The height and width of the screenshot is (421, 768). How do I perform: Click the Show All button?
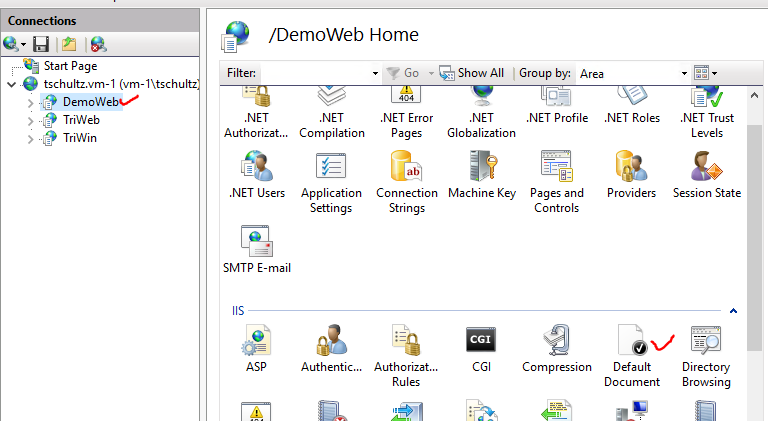[472, 73]
